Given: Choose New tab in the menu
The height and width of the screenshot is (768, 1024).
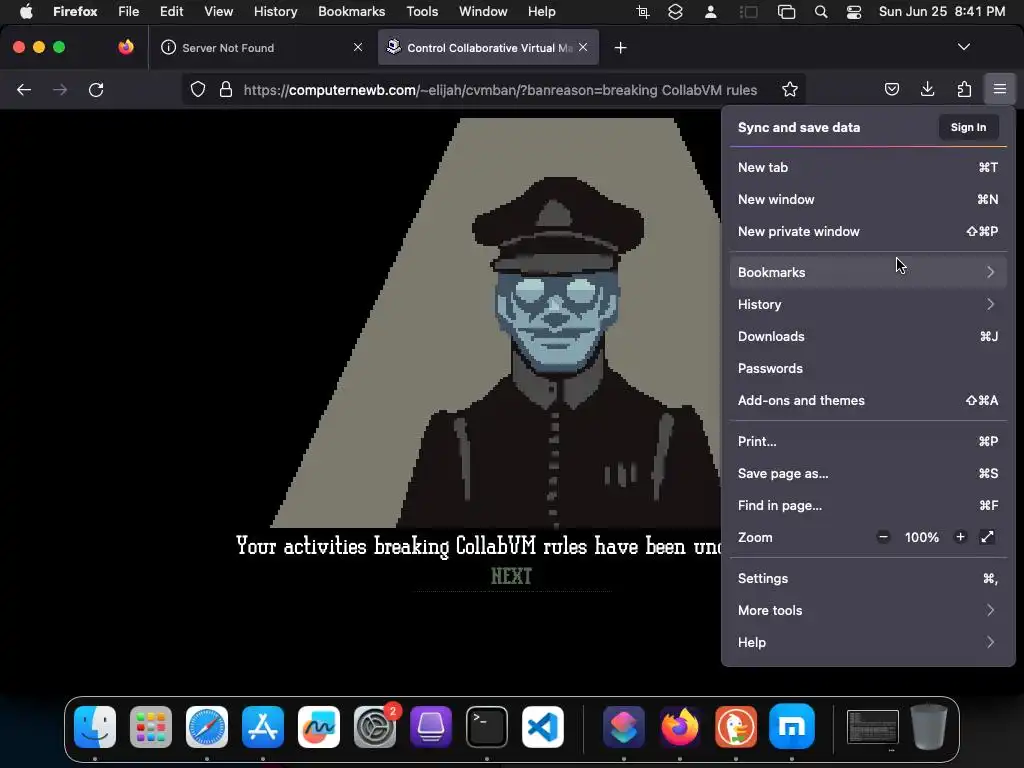Looking at the screenshot, I should point(868,167).
